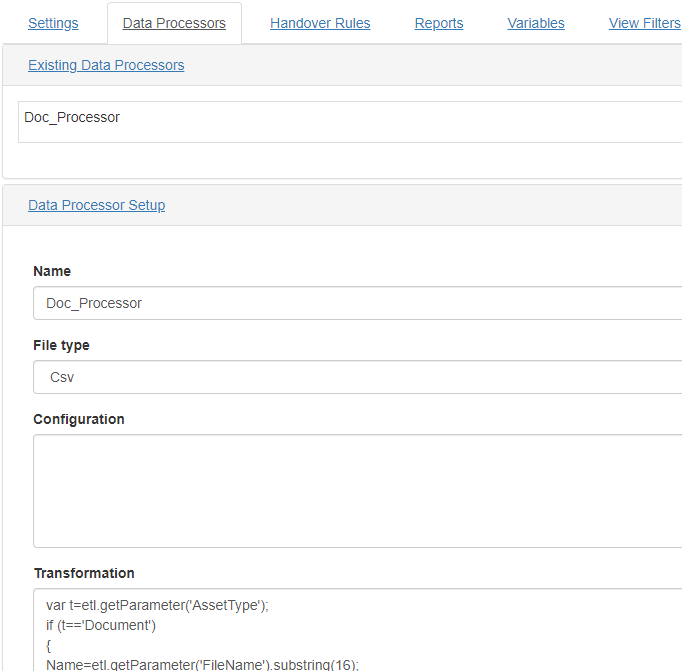Open the Settings tab
682x671 pixels.
click(x=53, y=23)
